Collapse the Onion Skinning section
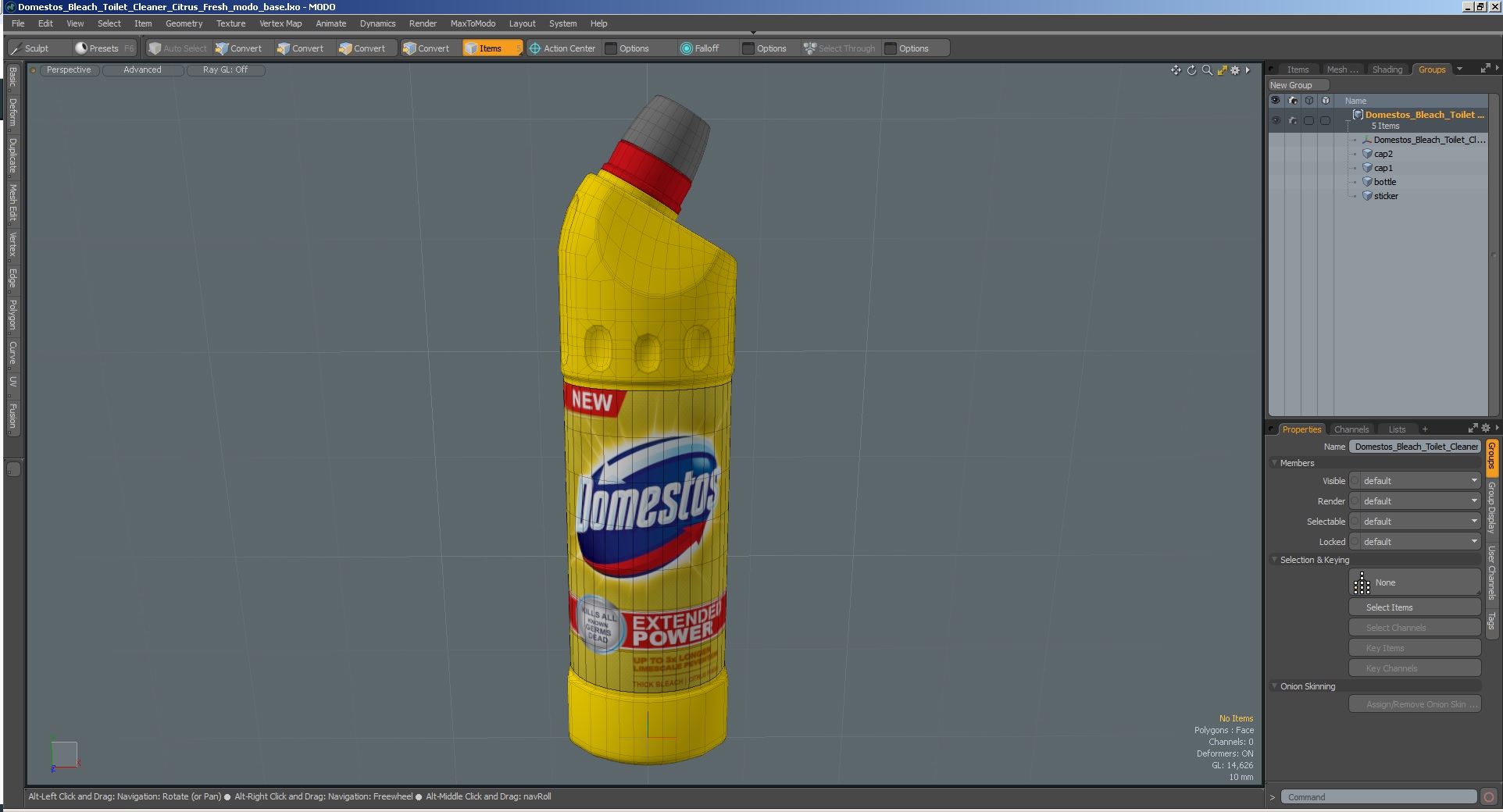This screenshot has height=812, width=1503. coord(1275,686)
